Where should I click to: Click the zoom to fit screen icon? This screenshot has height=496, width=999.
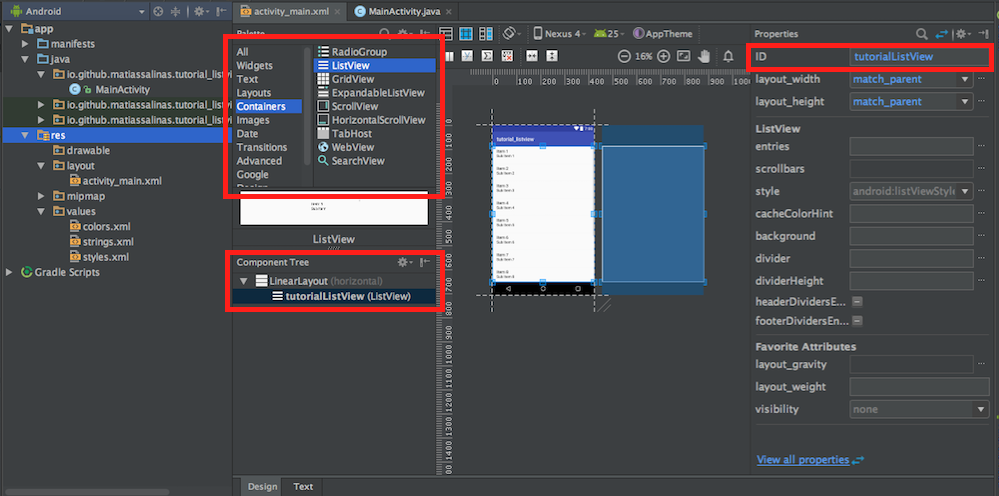coord(683,57)
